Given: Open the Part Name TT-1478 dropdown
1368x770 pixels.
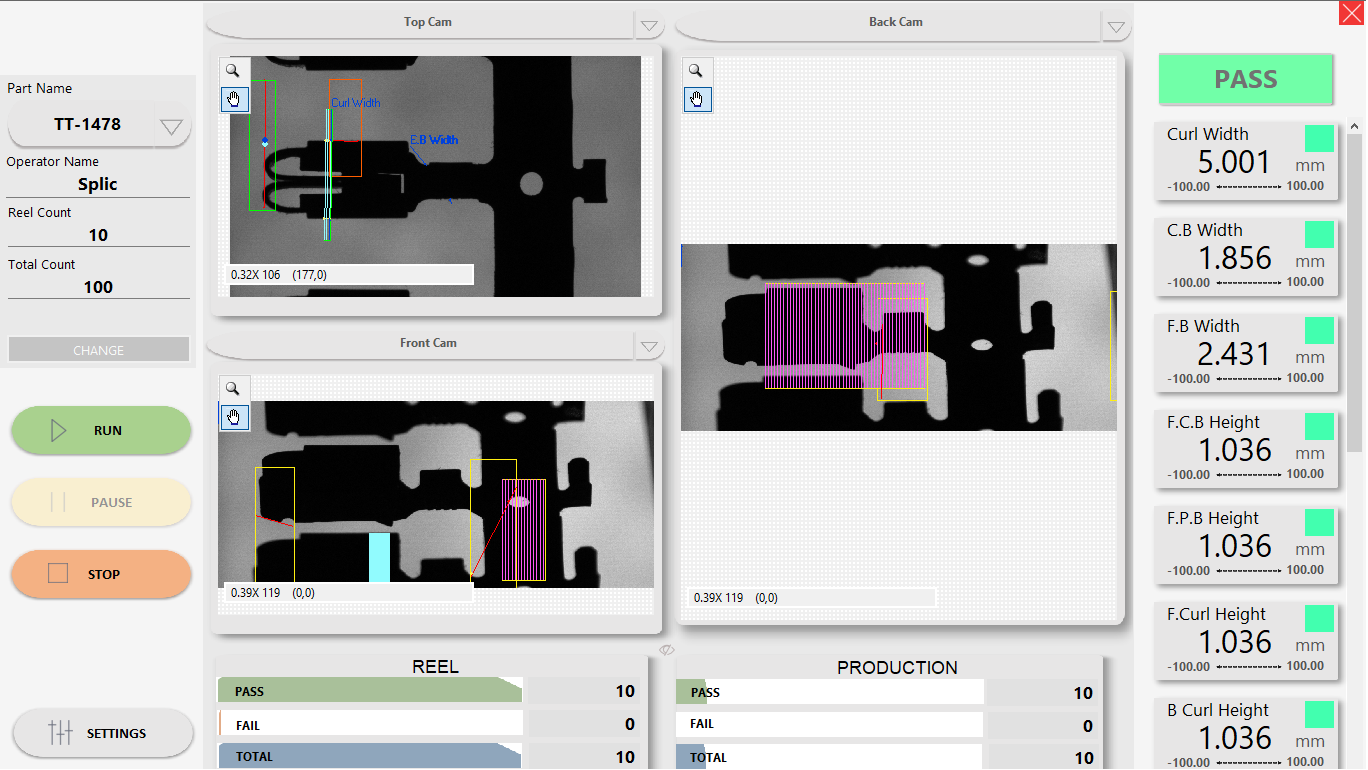Looking at the screenshot, I should [171, 126].
